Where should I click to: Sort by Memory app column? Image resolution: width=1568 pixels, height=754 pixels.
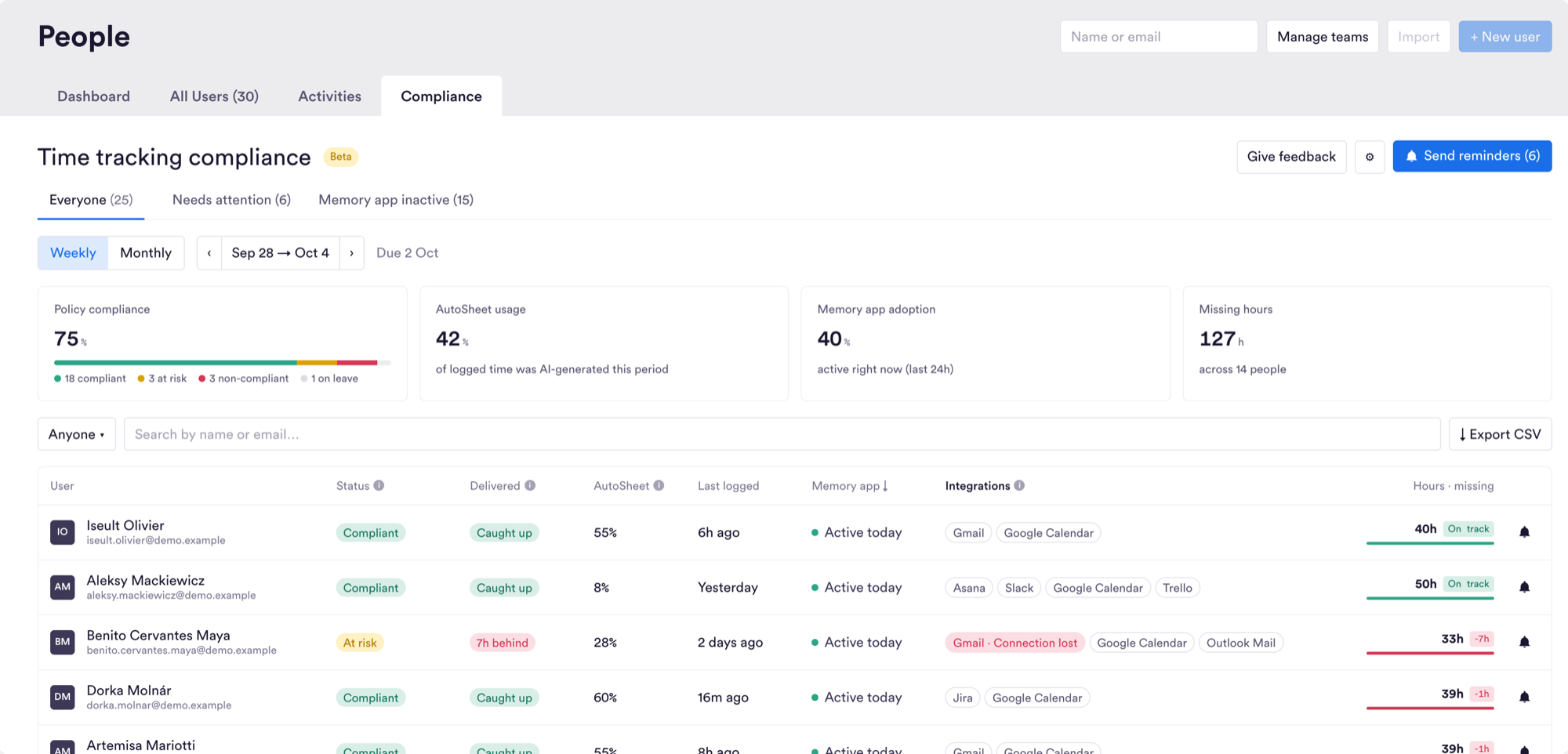850,486
